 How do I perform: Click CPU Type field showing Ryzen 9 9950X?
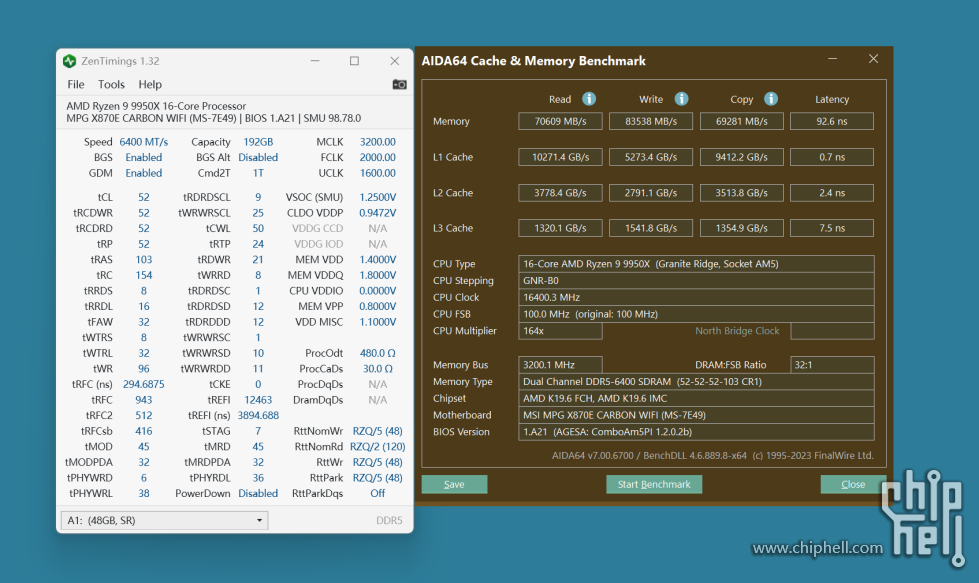click(x=696, y=263)
